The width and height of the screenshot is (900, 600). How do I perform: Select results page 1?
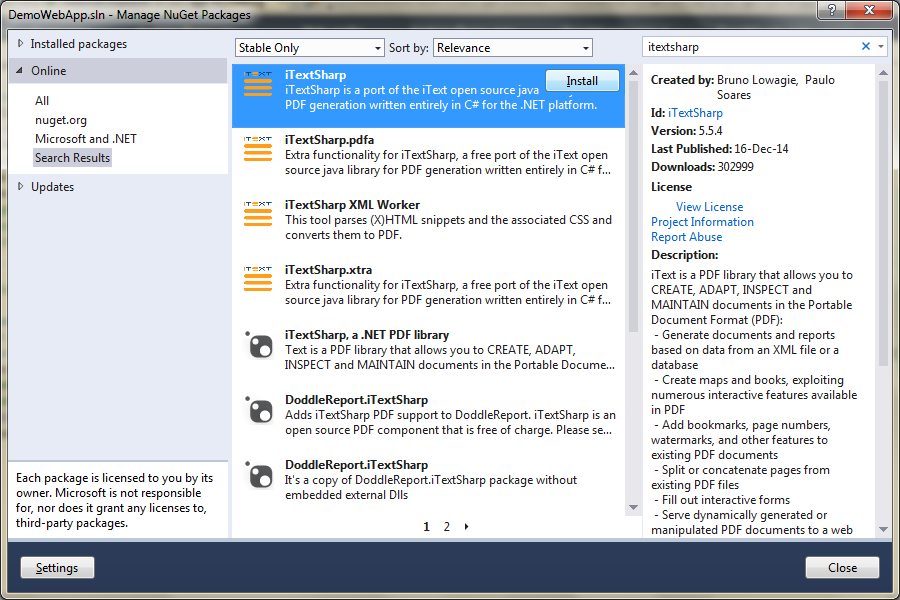click(x=426, y=527)
